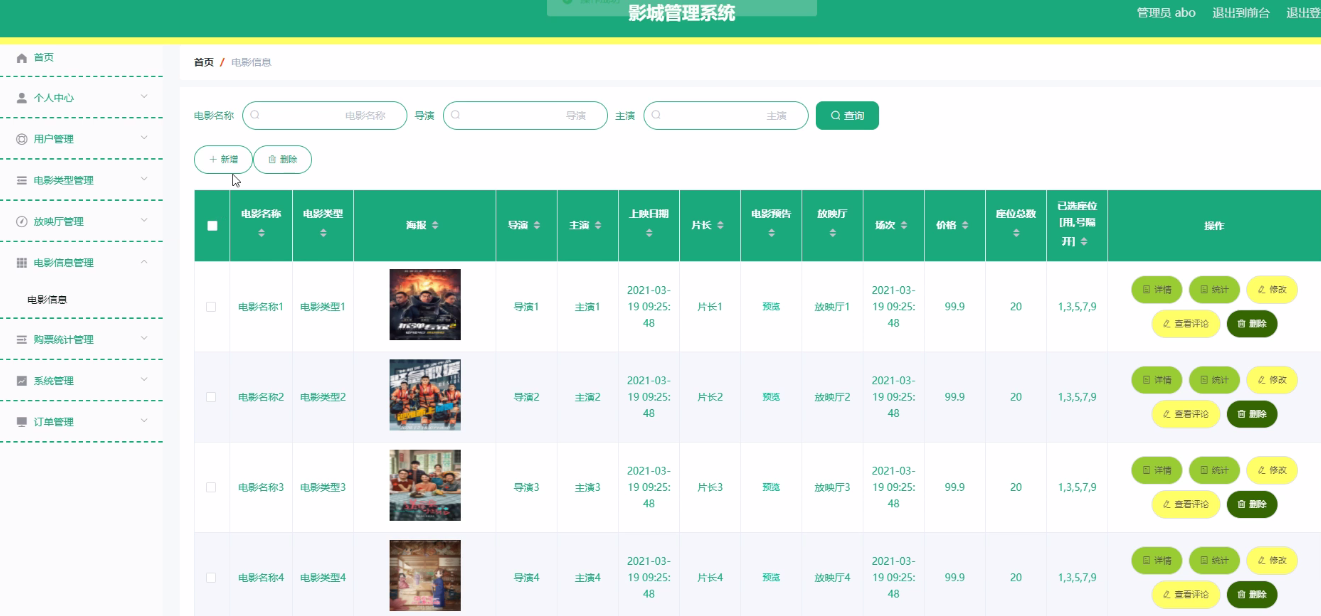
Task: Expand the 电影类型管理 menu chevron
Action: (144, 180)
